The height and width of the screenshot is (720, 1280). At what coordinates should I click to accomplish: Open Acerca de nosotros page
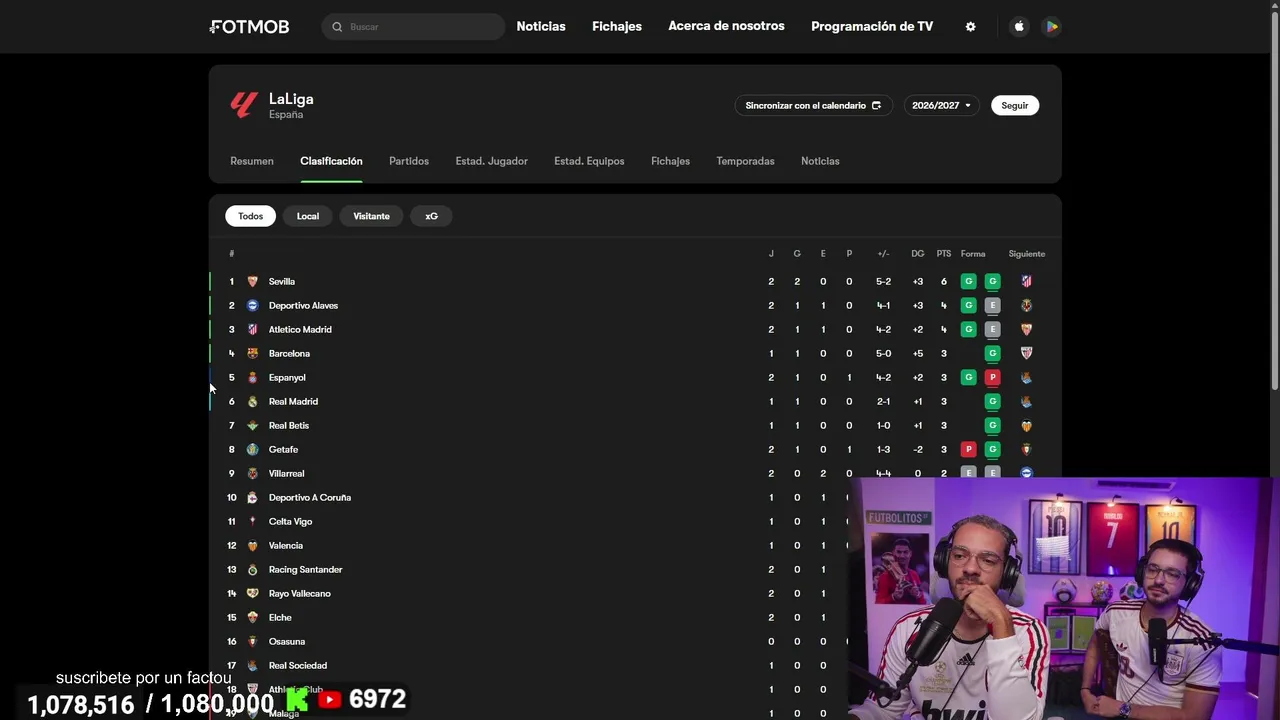click(726, 26)
